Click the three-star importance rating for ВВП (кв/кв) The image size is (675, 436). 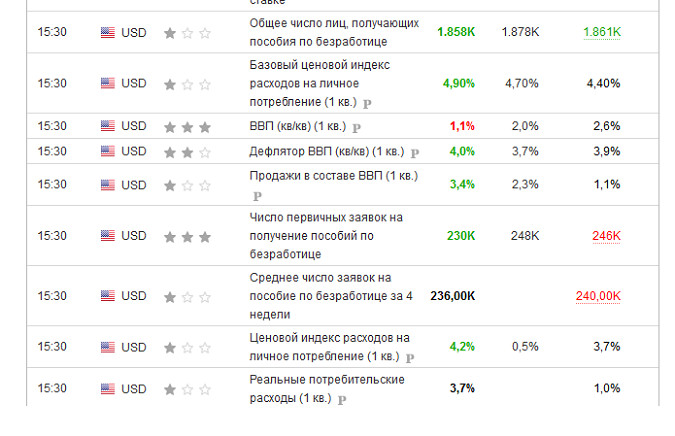pyautogui.click(x=187, y=127)
